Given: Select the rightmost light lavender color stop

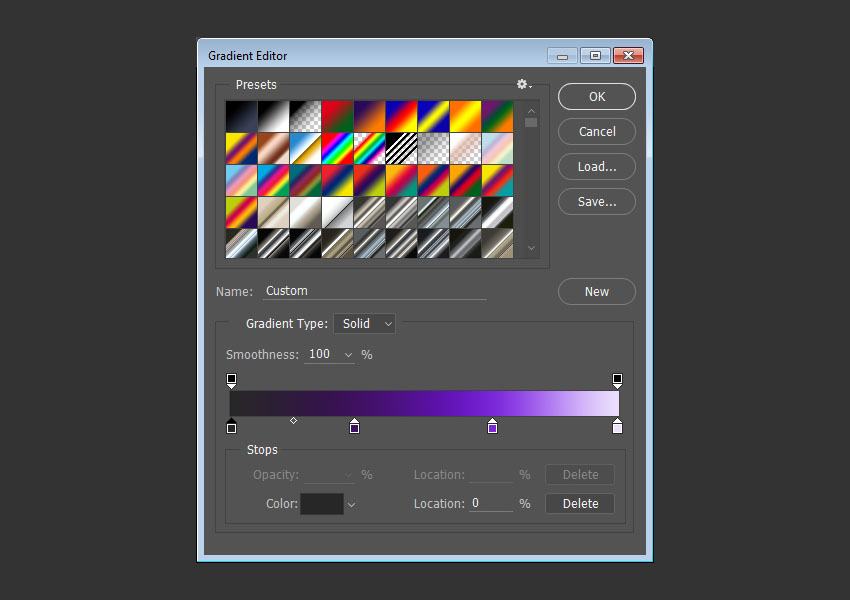Looking at the screenshot, I should pyautogui.click(x=617, y=427).
